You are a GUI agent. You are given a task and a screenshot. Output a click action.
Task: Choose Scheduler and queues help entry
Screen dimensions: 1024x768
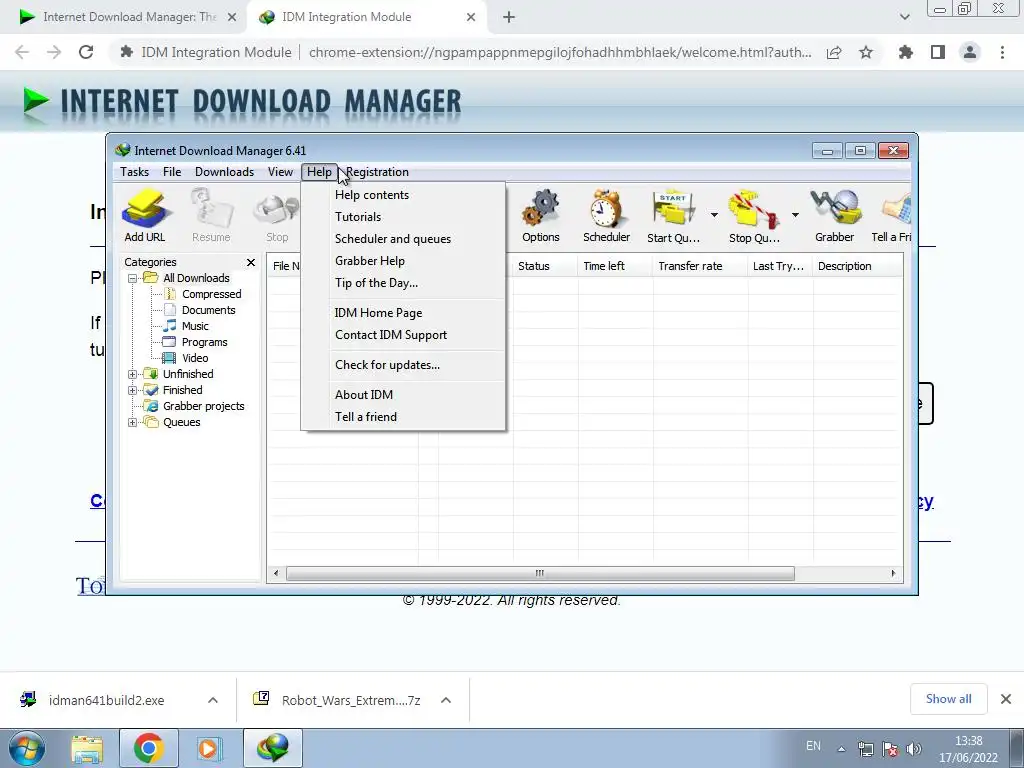403,239
